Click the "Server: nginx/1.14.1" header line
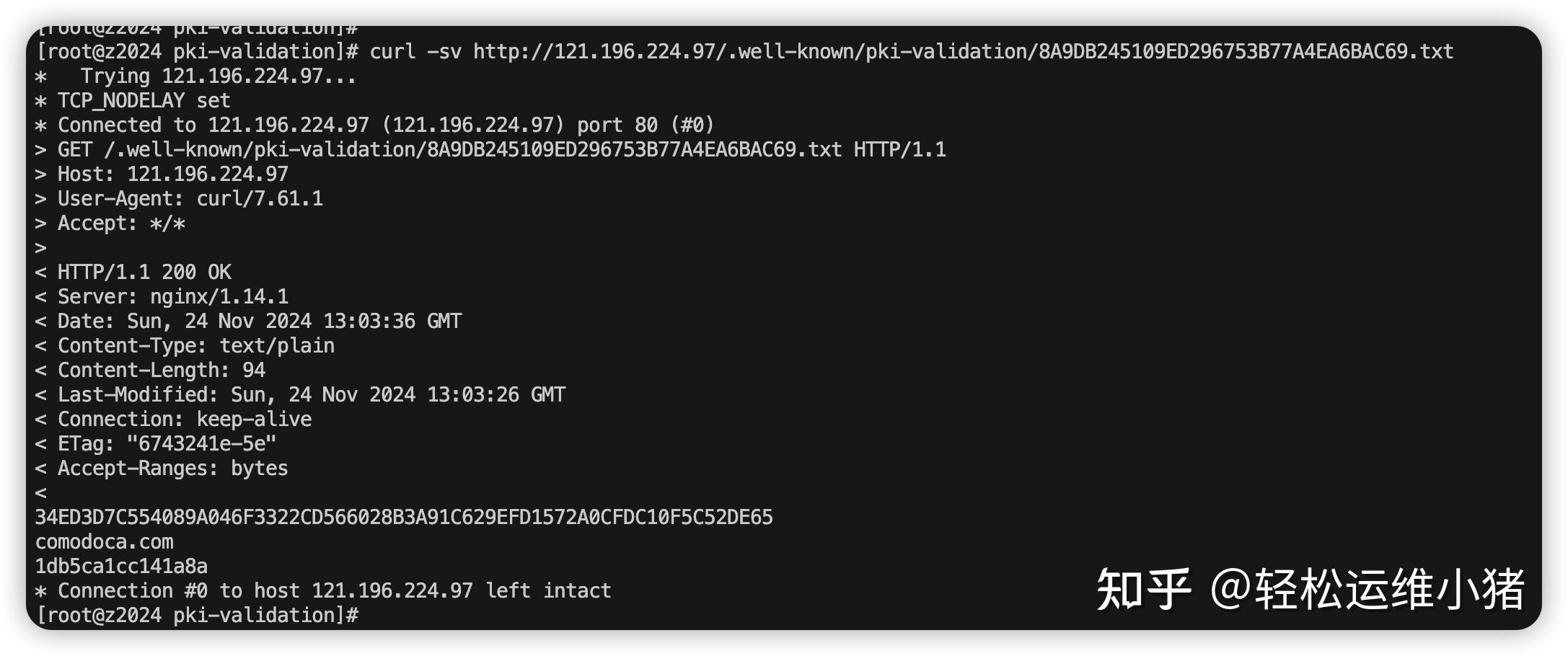1568x656 pixels. pos(172,297)
